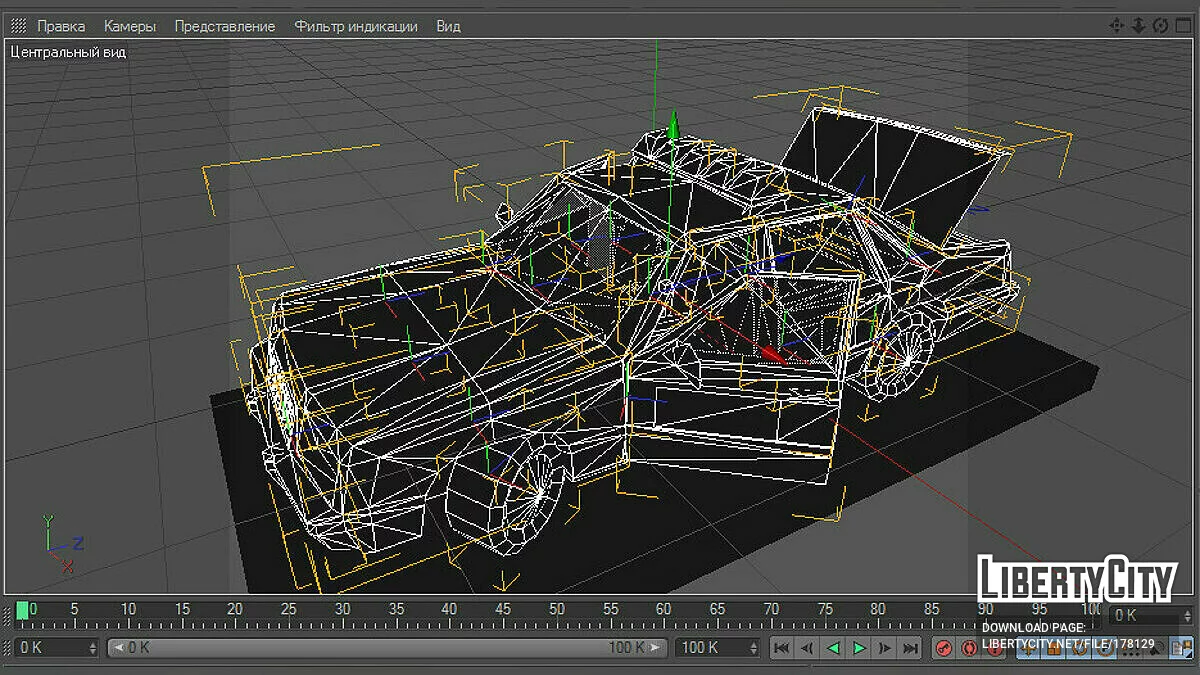Open the Представление viewport menu
Image resolution: width=1200 pixels, height=675 pixels.
coord(225,26)
